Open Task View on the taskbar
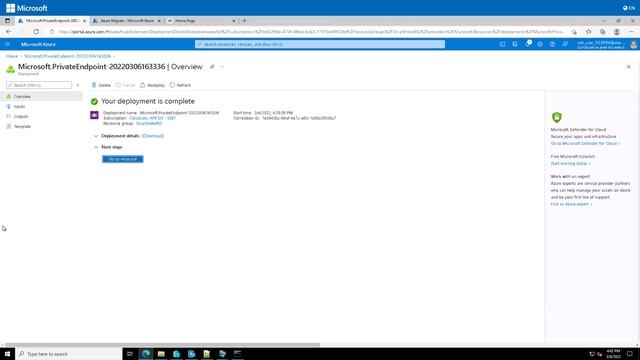This screenshot has height=360, width=640. pos(130,354)
